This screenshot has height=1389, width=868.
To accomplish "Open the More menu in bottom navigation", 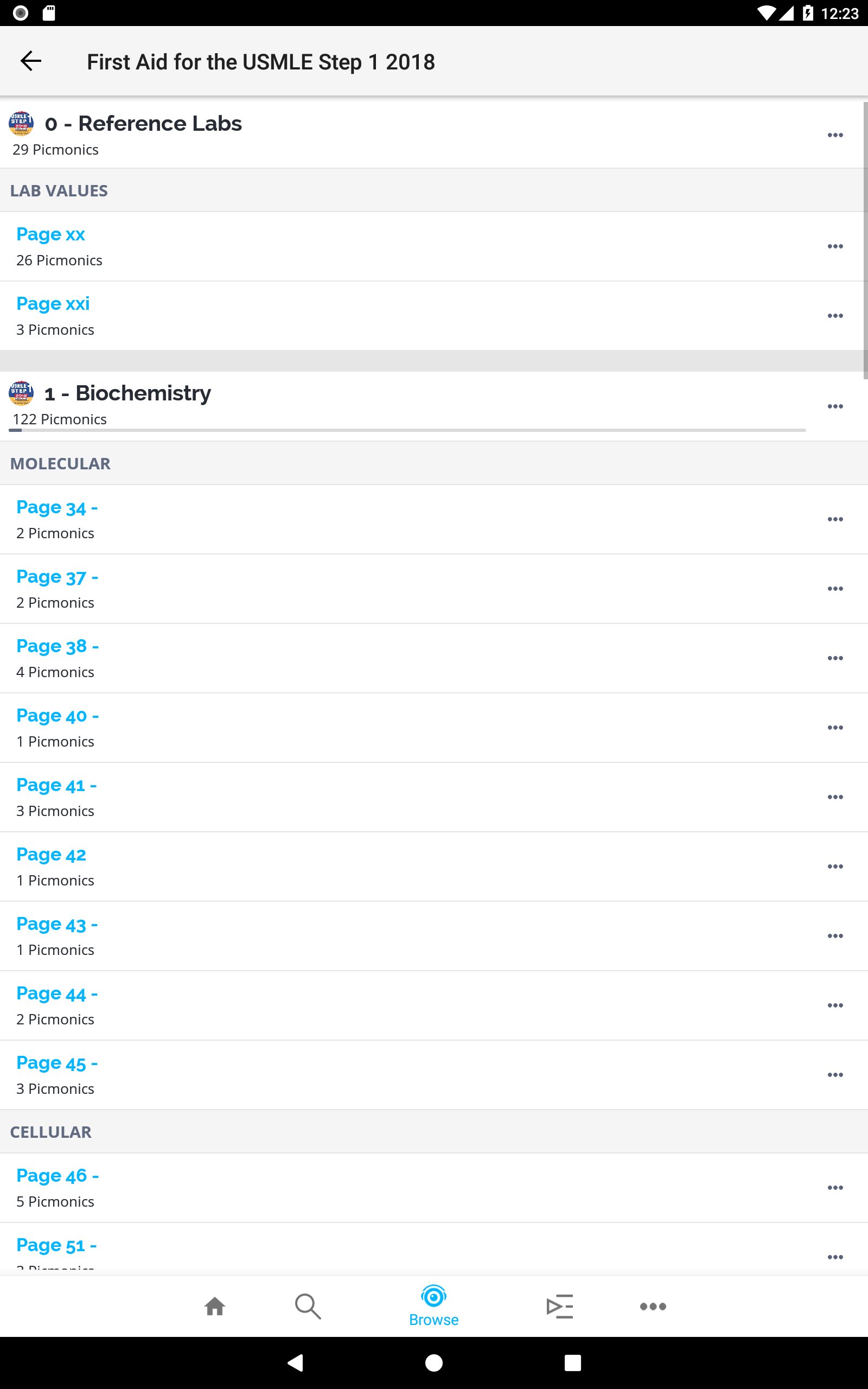I will [x=653, y=1307].
